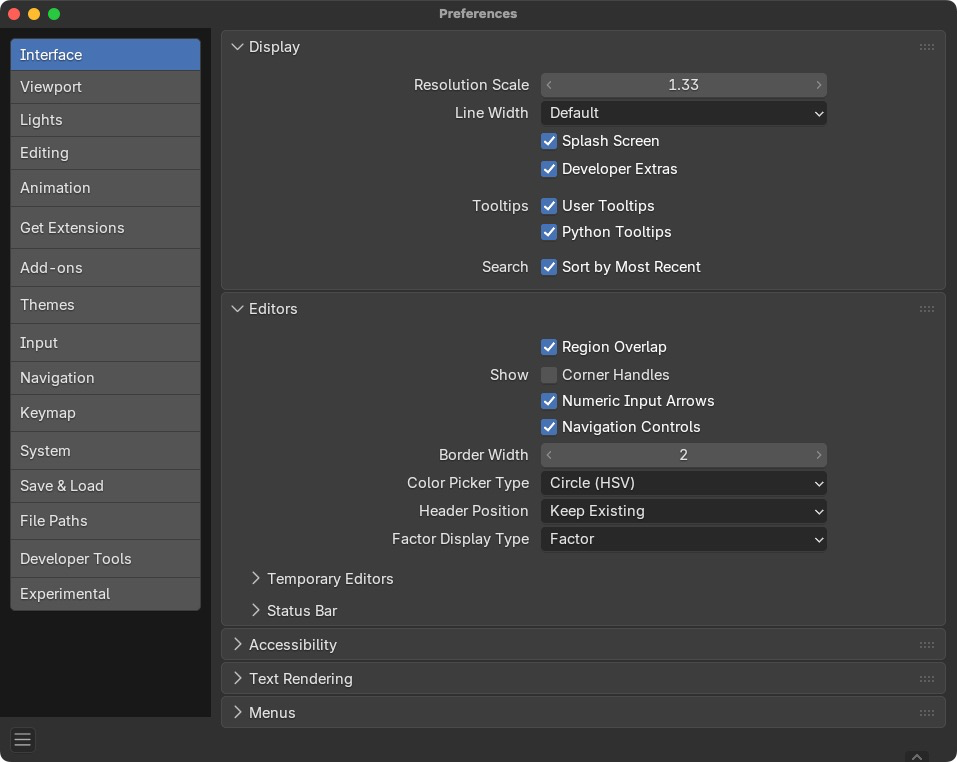
Task: Open the Factor Display Type dropdown
Action: [684, 539]
